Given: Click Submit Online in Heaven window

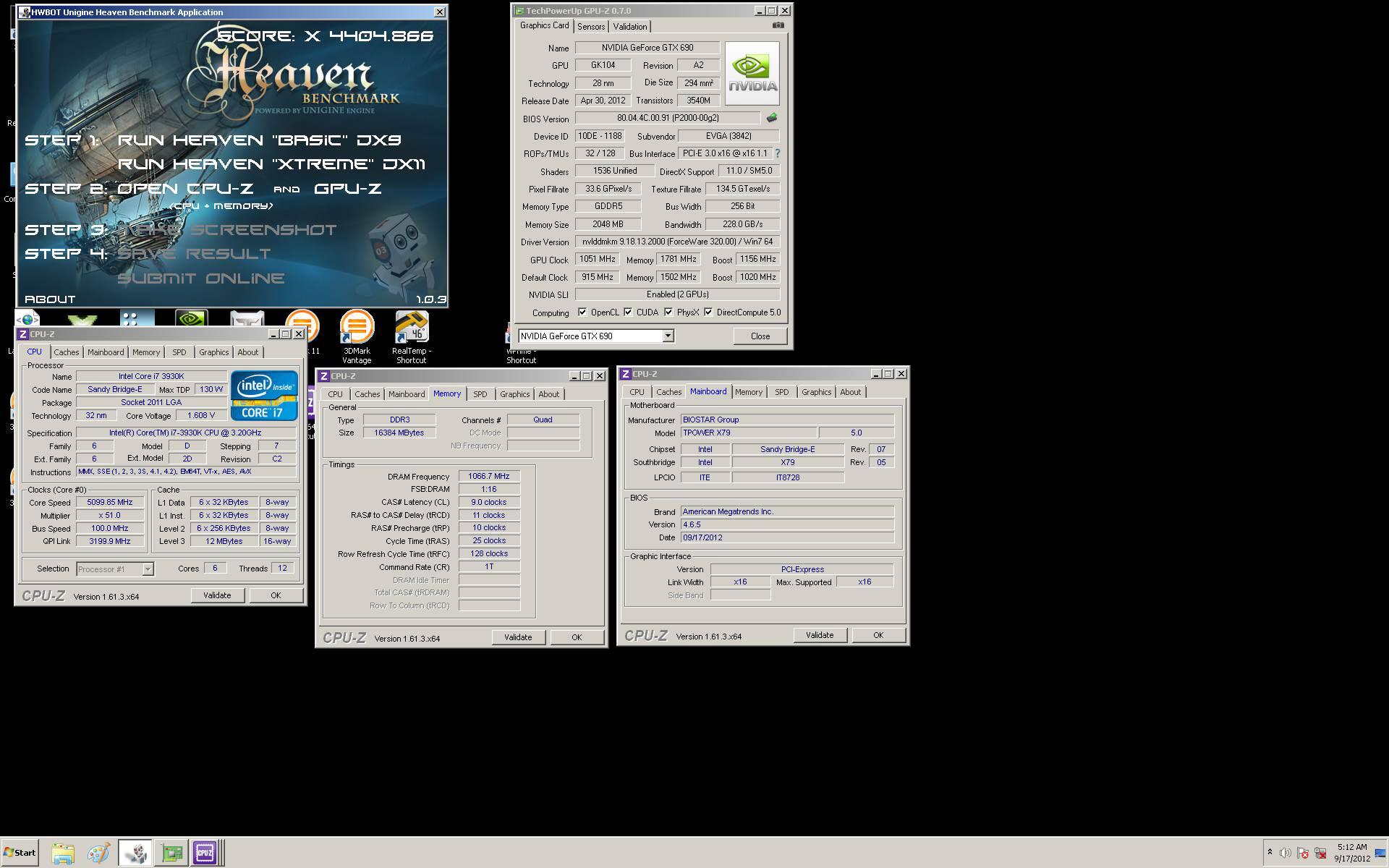Looking at the screenshot, I should [201, 278].
